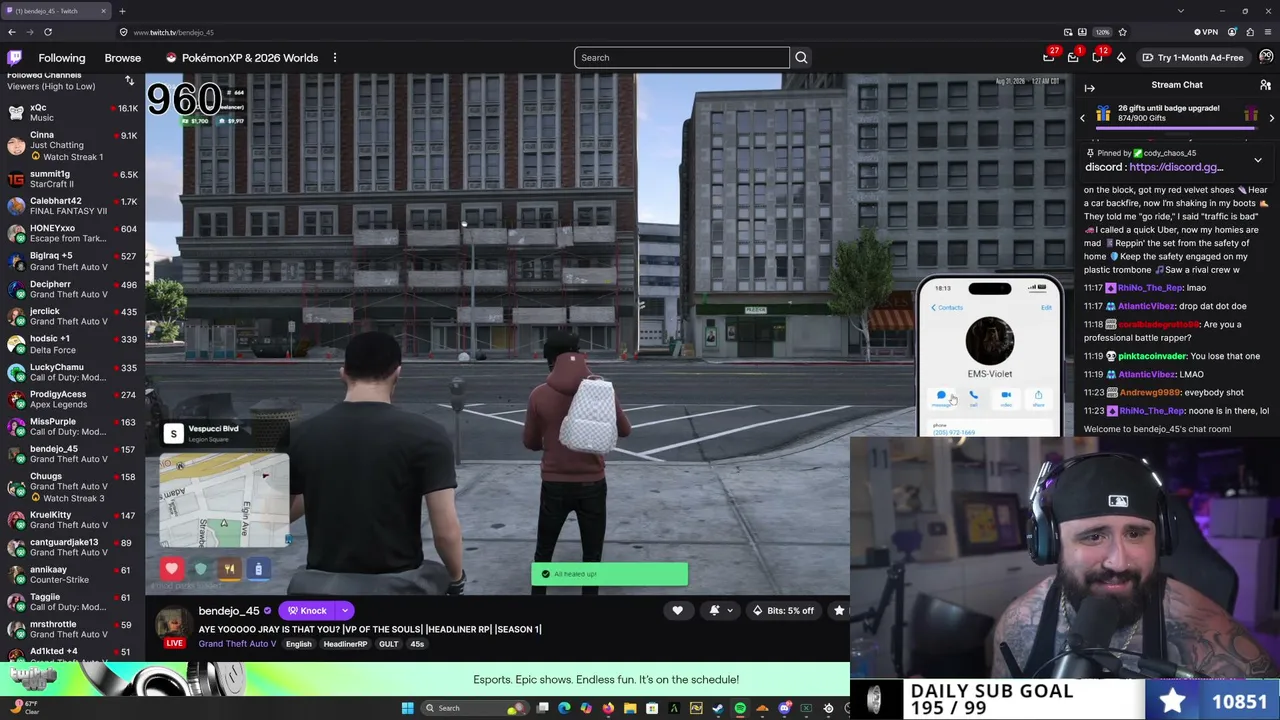Open the browser hamburger menu
This screenshot has height=720, width=1280.
point(1268,32)
